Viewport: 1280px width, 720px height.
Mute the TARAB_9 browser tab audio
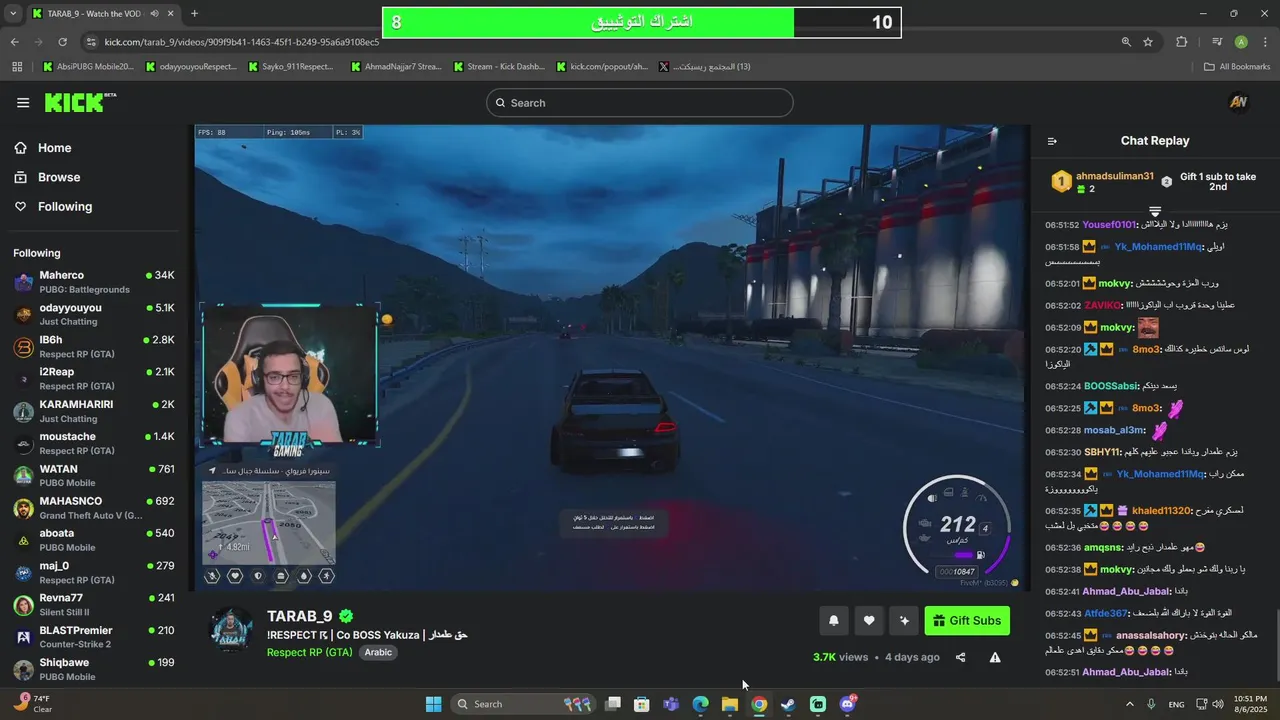pos(155,14)
